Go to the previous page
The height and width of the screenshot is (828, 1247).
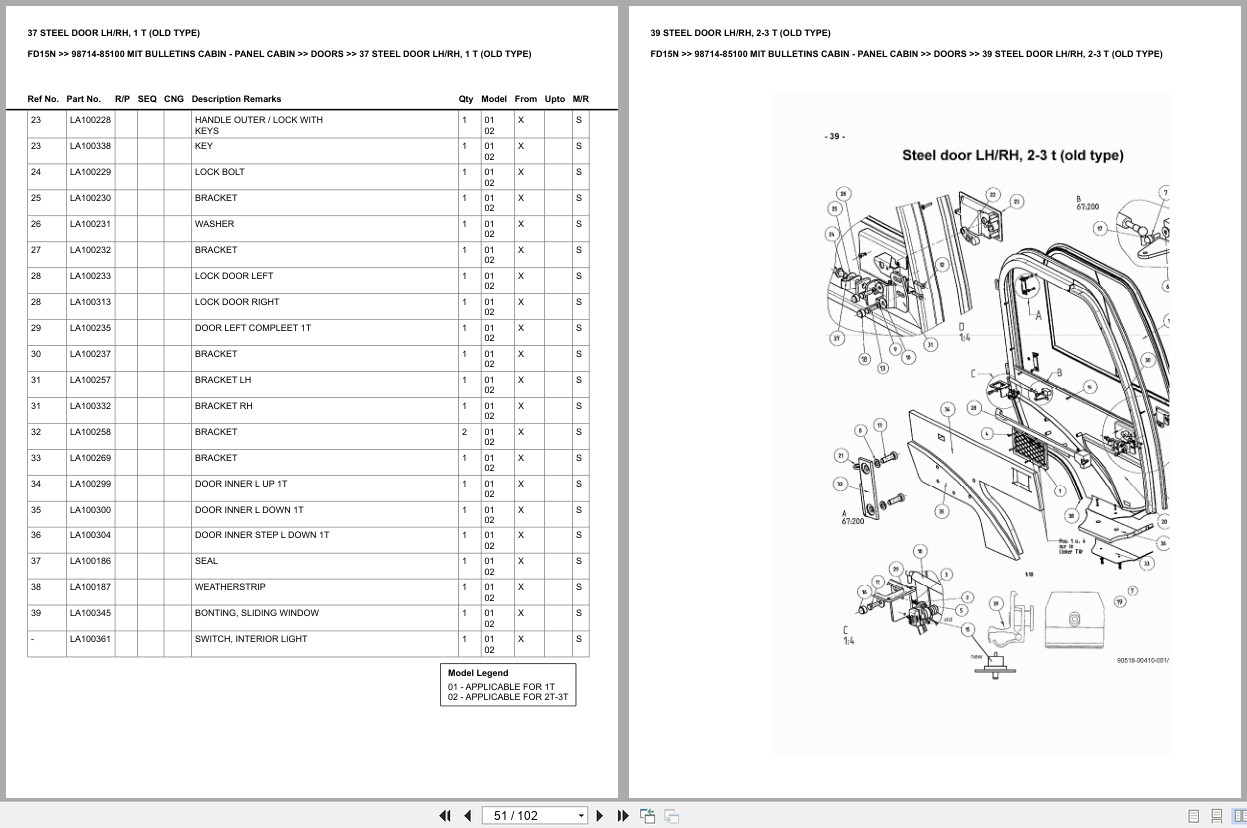[x=467, y=816]
